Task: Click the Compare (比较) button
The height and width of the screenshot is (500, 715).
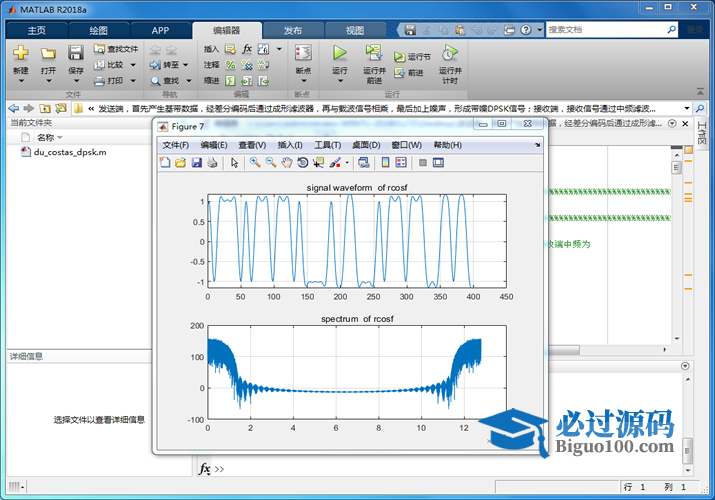Action: (109, 65)
